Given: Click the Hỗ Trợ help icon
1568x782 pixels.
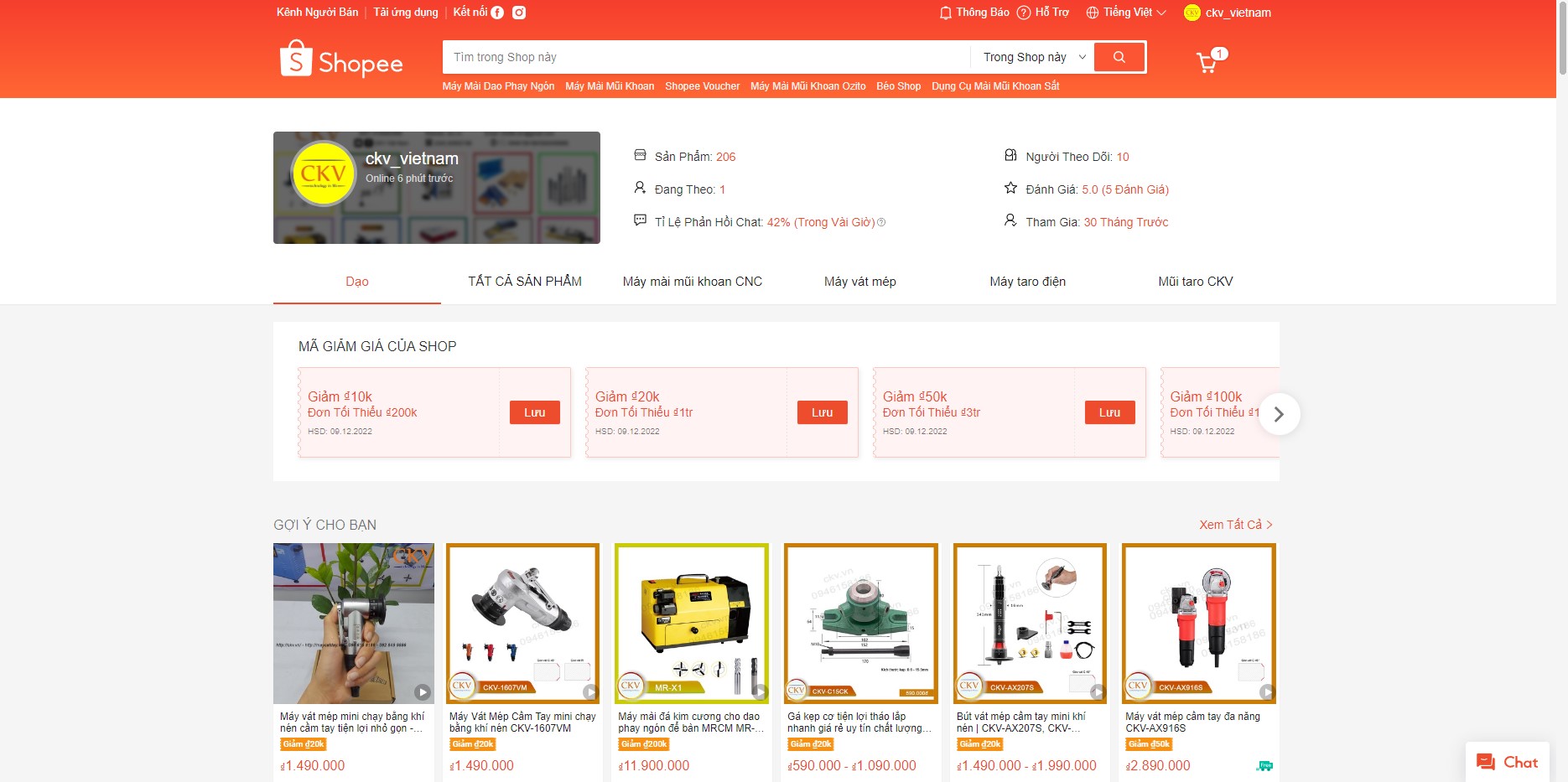Looking at the screenshot, I should [x=1024, y=13].
